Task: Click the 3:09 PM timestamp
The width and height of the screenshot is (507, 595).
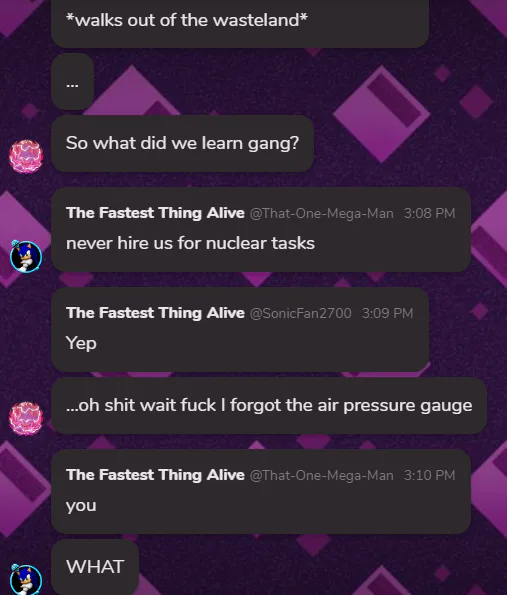Action: pos(387,313)
